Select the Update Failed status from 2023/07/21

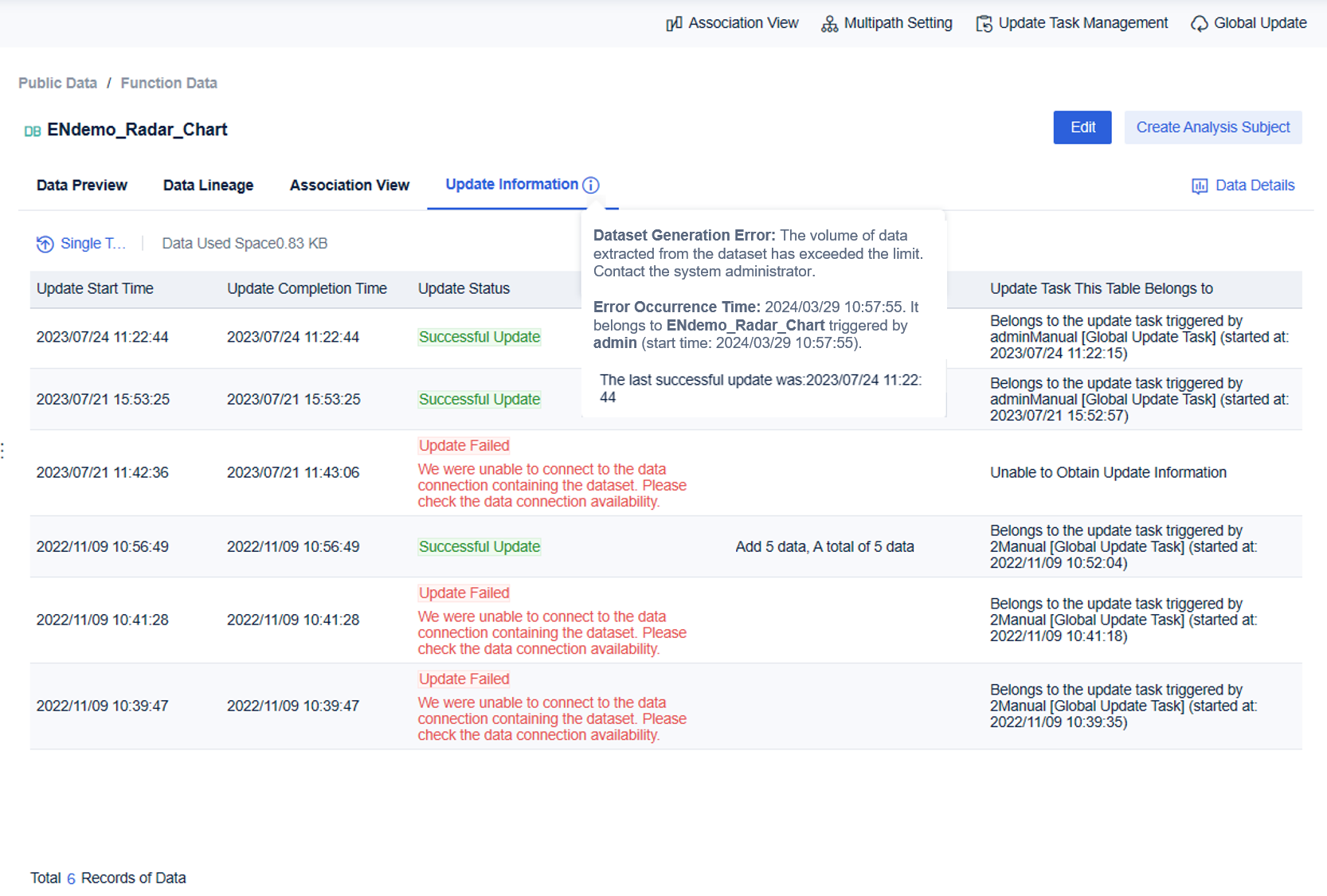tap(464, 445)
